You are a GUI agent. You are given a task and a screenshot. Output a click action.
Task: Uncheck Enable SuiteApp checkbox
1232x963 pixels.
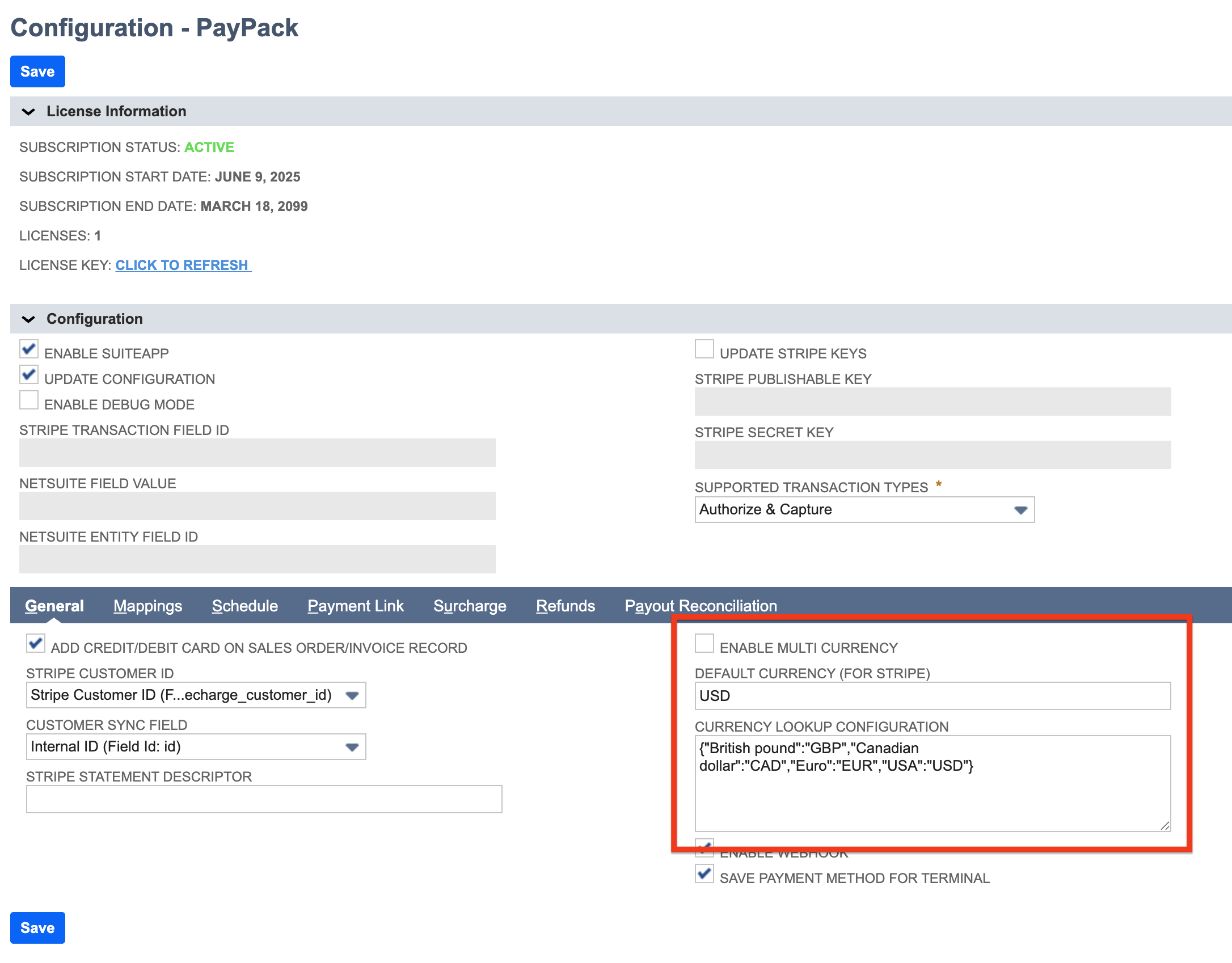[x=29, y=349]
